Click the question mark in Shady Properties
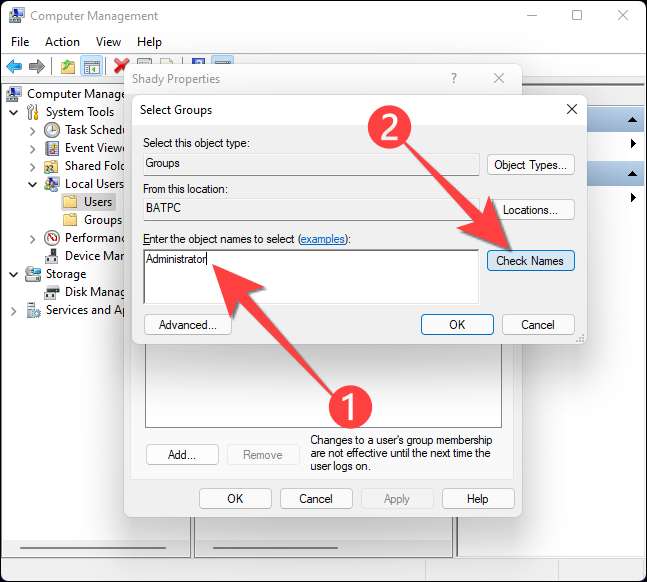 (x=454, y=78)
